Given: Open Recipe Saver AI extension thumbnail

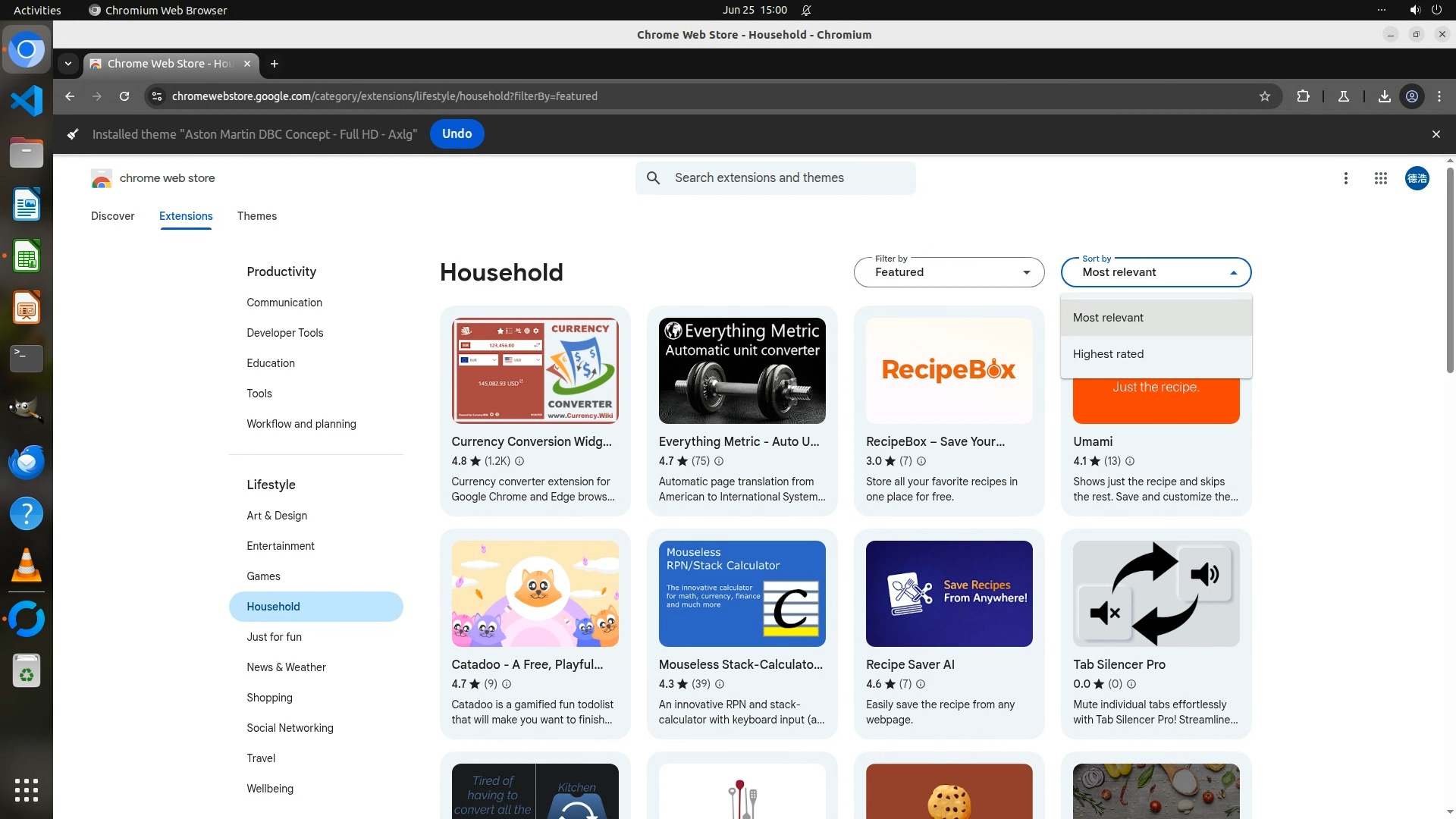Looking at the screenshot, I should (x=949, y=594).
